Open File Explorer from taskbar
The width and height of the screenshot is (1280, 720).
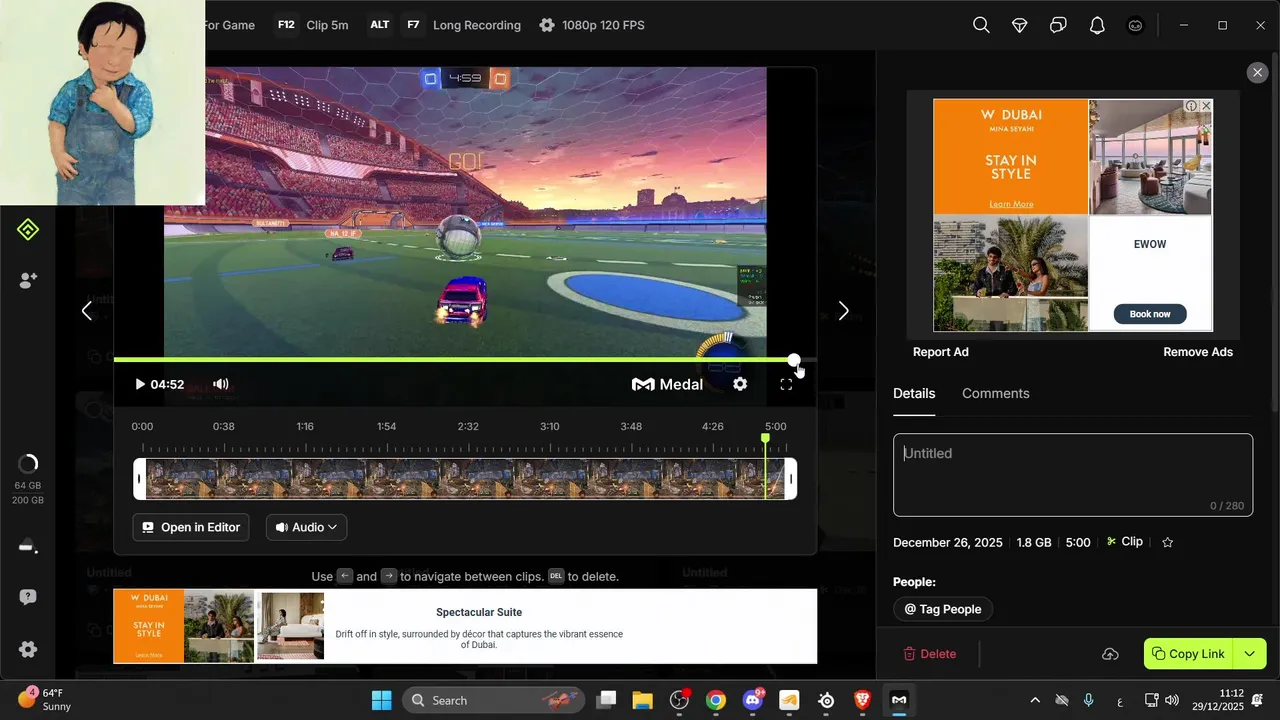click(x=642, y=700)
